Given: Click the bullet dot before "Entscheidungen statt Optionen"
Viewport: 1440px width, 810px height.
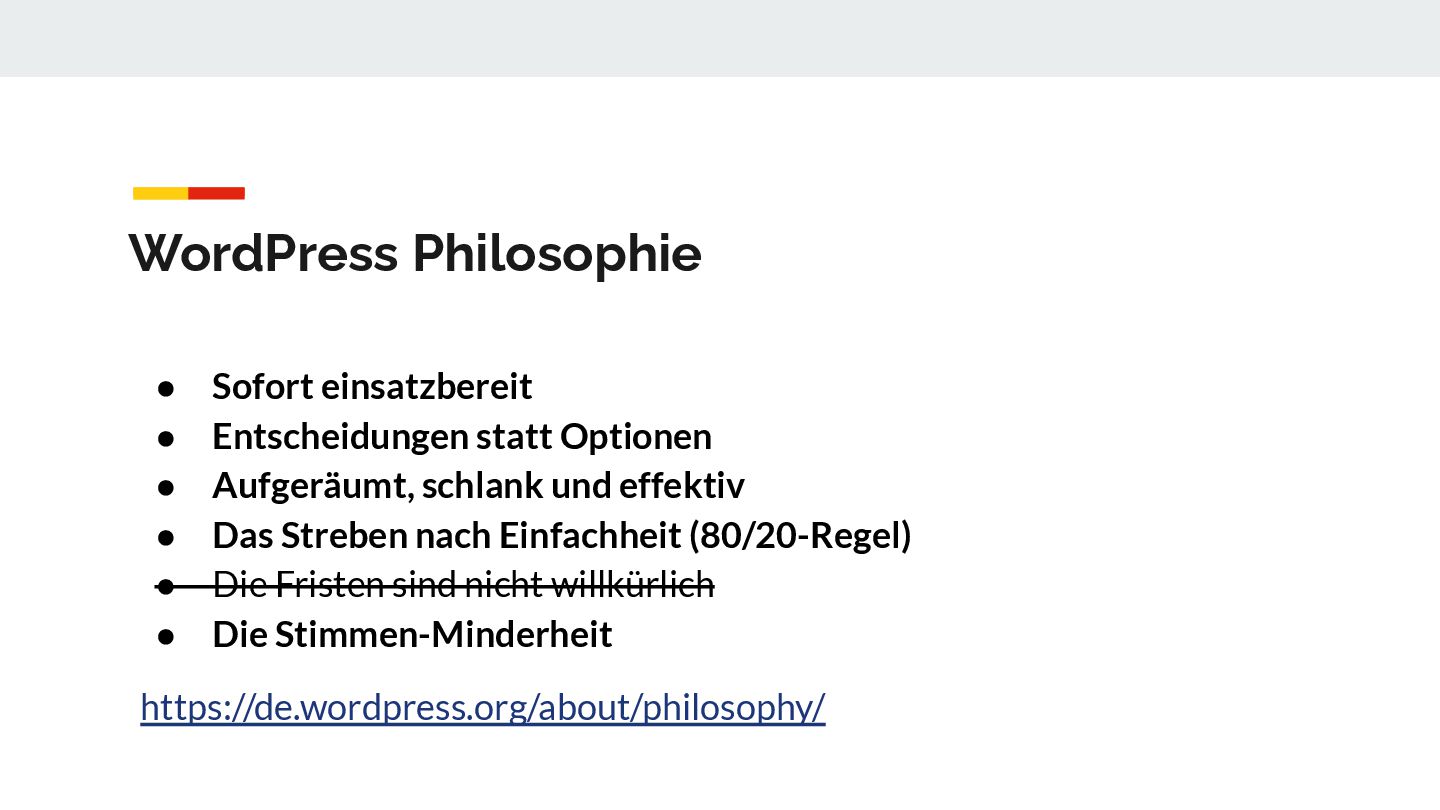Looking at the screenshot, I should click(167, 437).
